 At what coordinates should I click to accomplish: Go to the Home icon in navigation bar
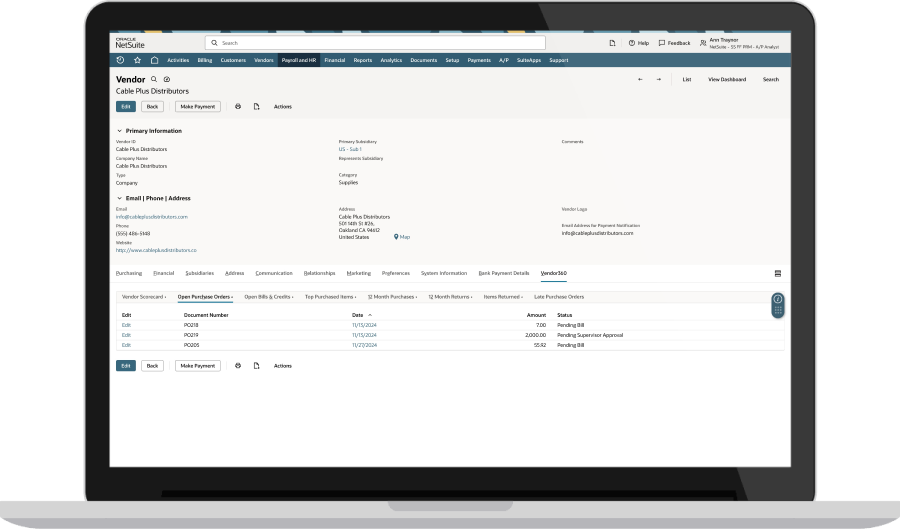(154, 60)
